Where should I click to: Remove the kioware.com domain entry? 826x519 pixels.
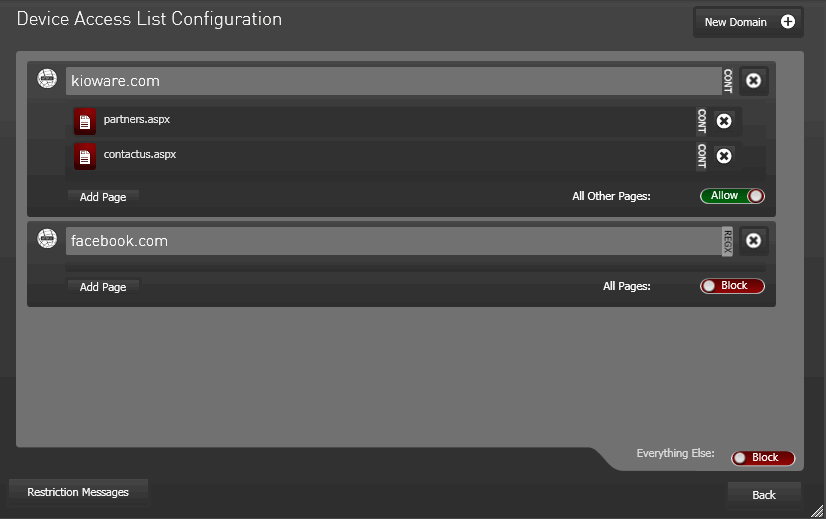click(x=753, y=81)
